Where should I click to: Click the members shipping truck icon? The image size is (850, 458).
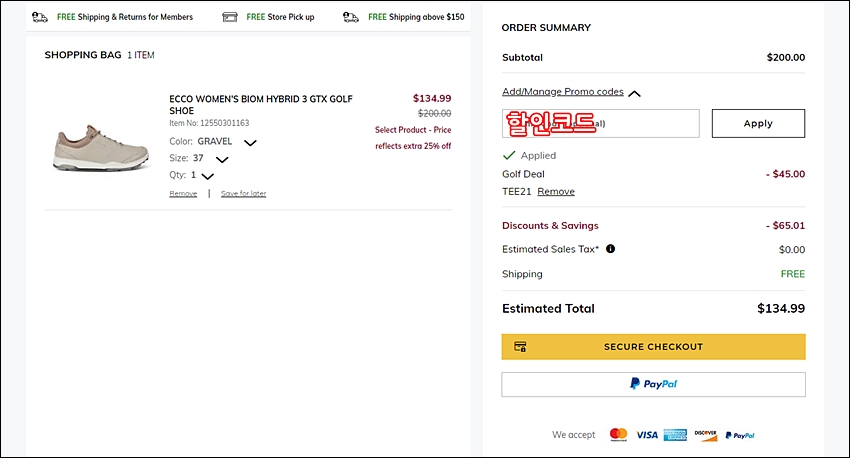[40, 17]
